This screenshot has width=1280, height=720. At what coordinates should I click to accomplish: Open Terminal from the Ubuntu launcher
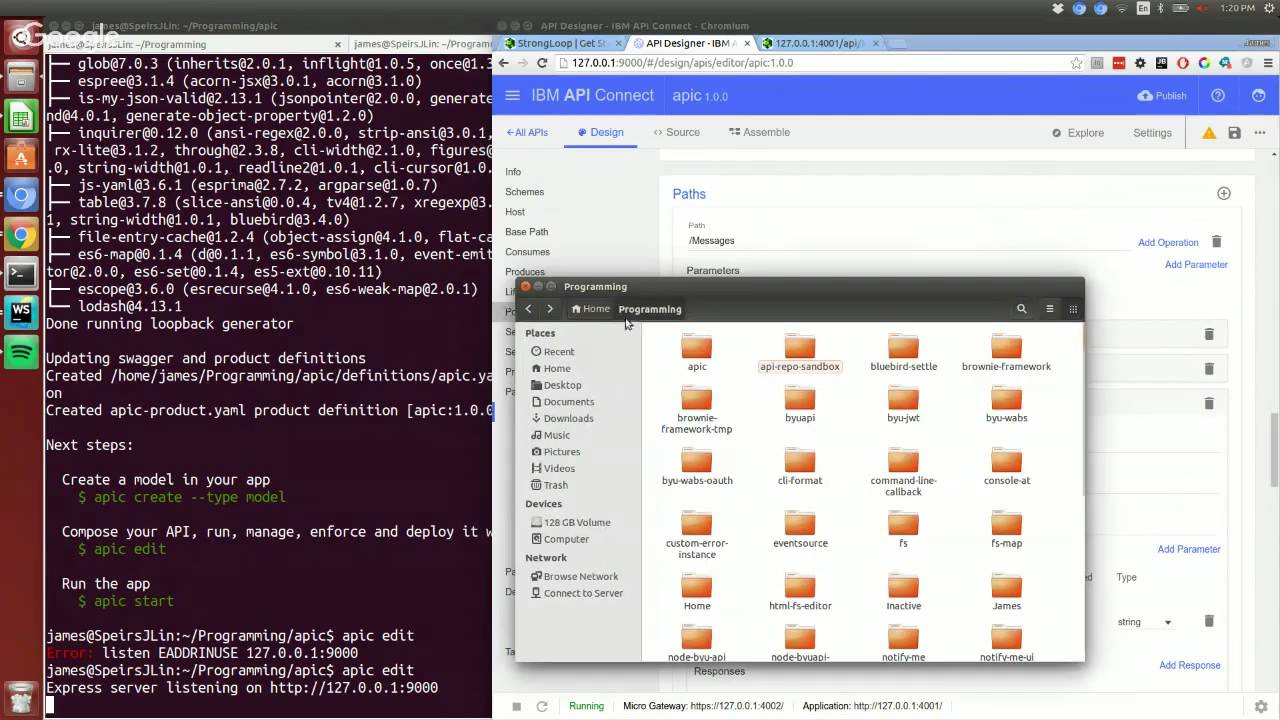tap(21, 273)
